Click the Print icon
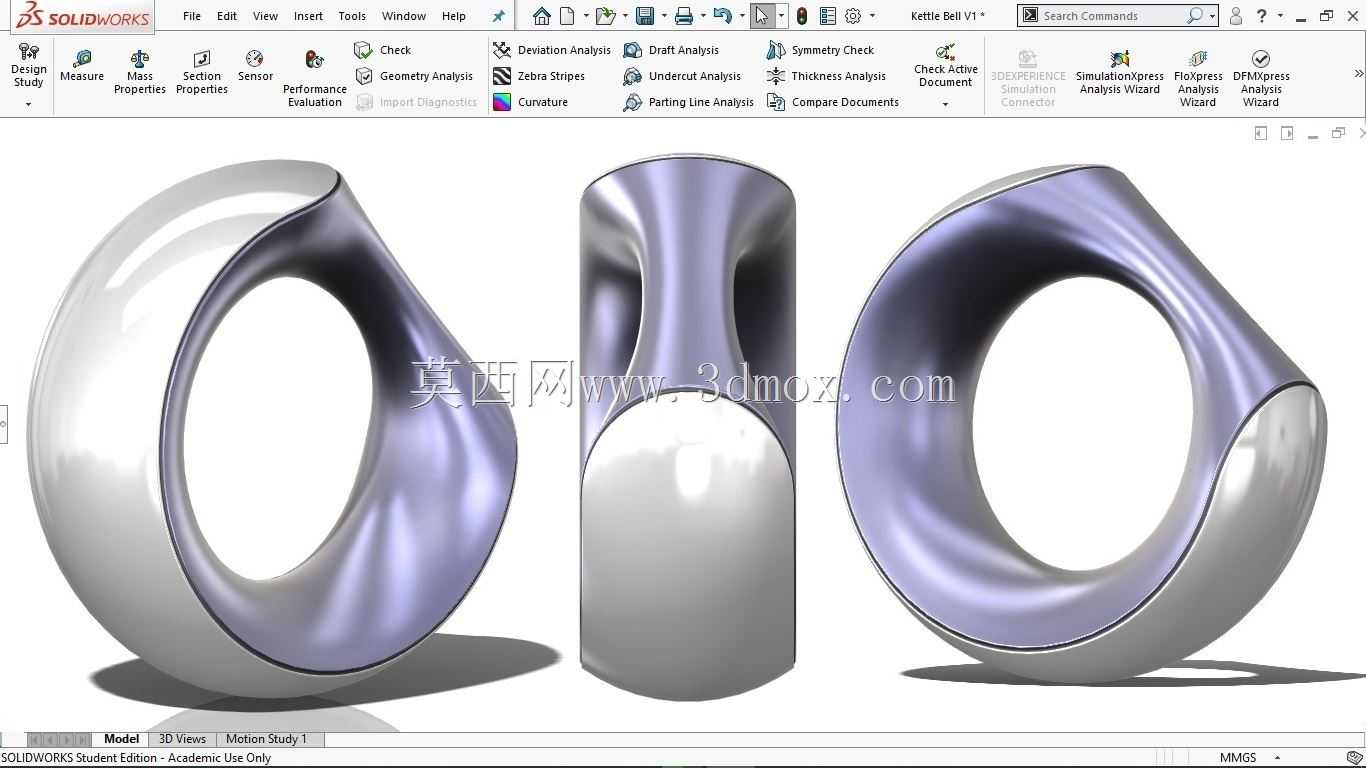 coord(684,16)
